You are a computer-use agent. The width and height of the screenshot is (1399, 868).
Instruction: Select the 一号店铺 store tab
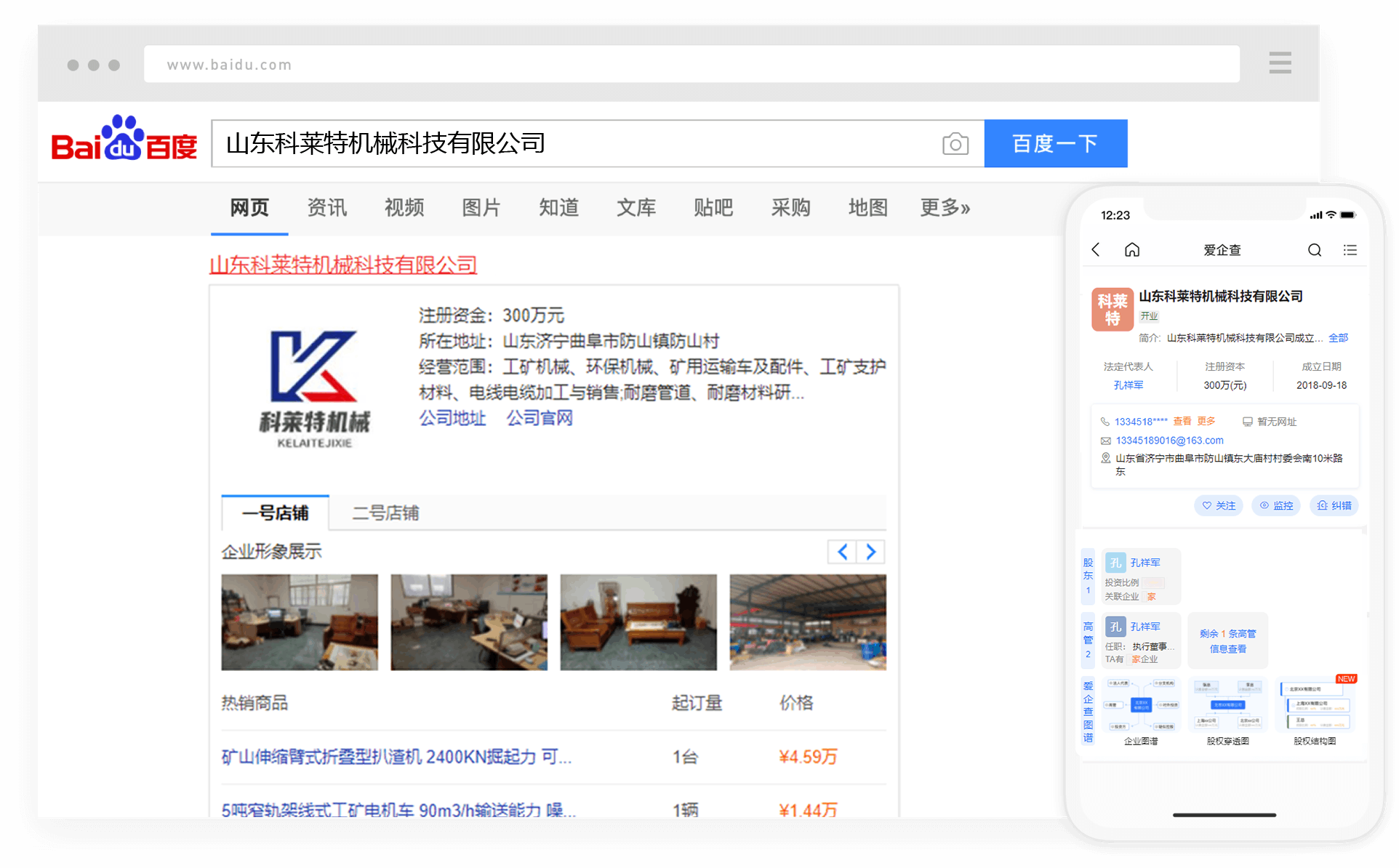pos(276,513)
